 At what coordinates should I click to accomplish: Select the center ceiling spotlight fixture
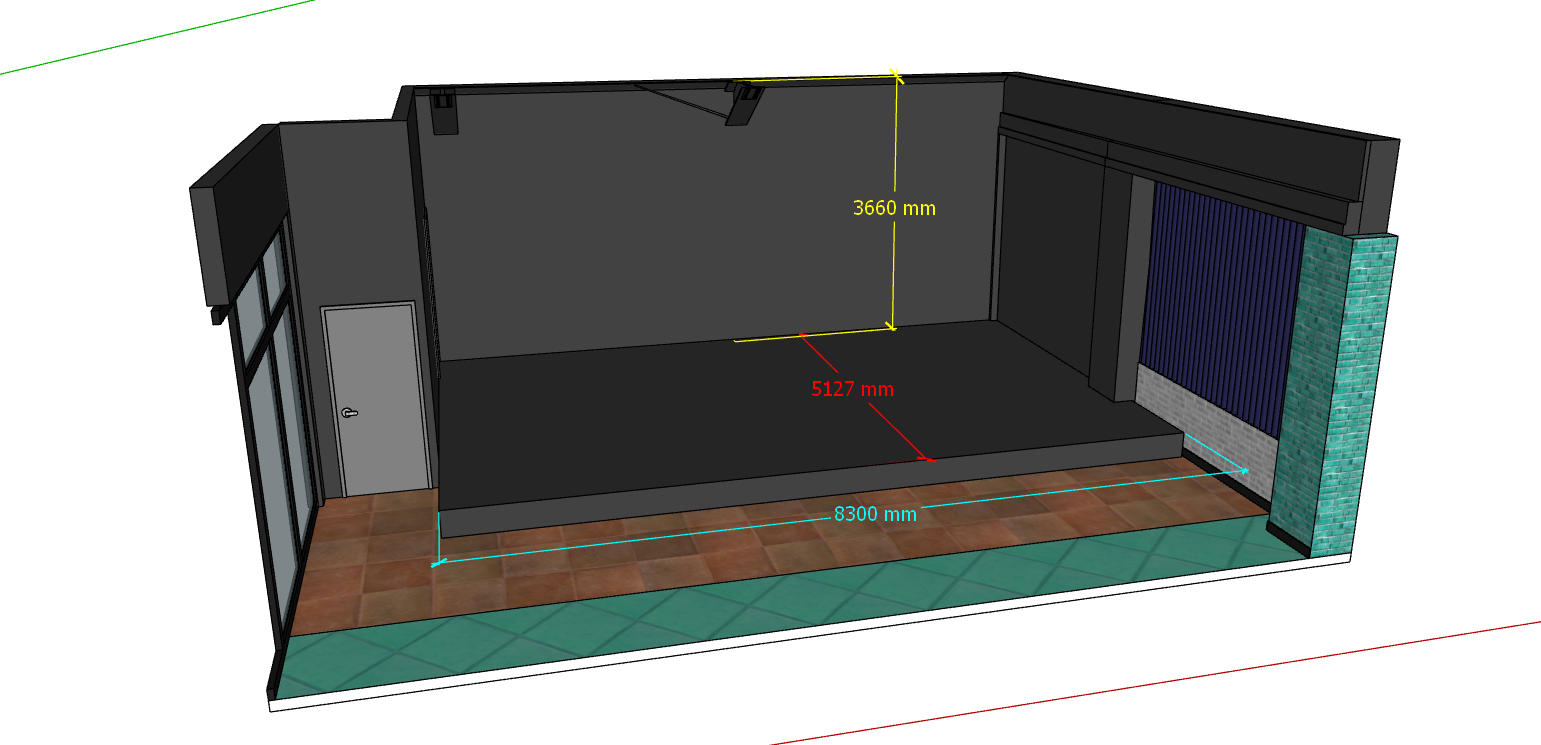point(744,104)
